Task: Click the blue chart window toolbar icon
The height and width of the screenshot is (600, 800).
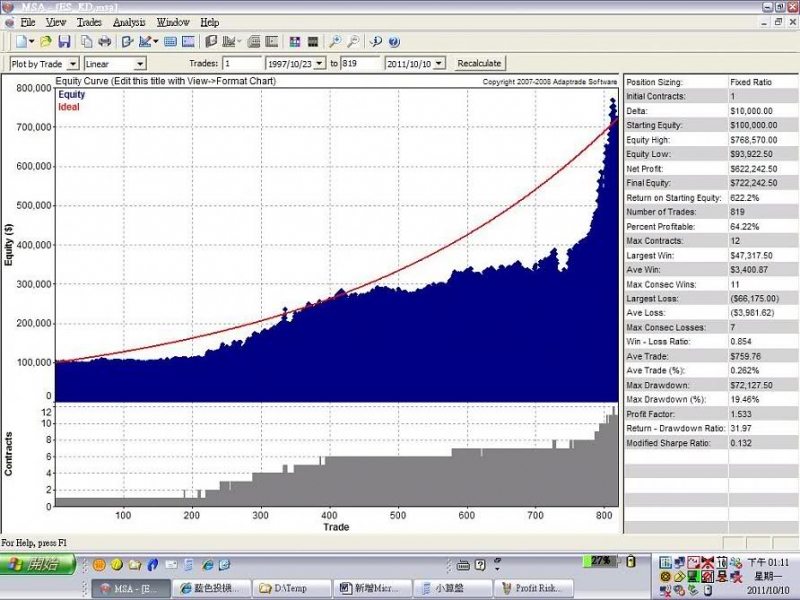Action: click(188, 42)
